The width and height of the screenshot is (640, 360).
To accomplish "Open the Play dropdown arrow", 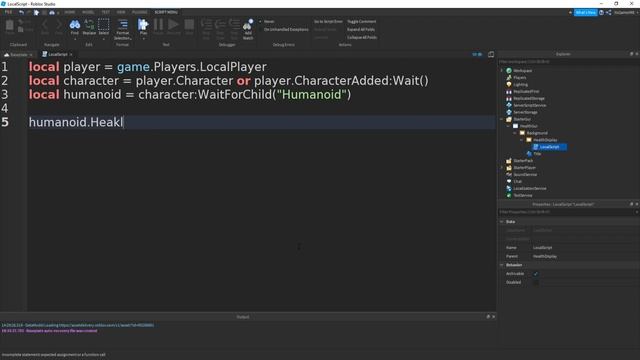I will pos(143,39).
